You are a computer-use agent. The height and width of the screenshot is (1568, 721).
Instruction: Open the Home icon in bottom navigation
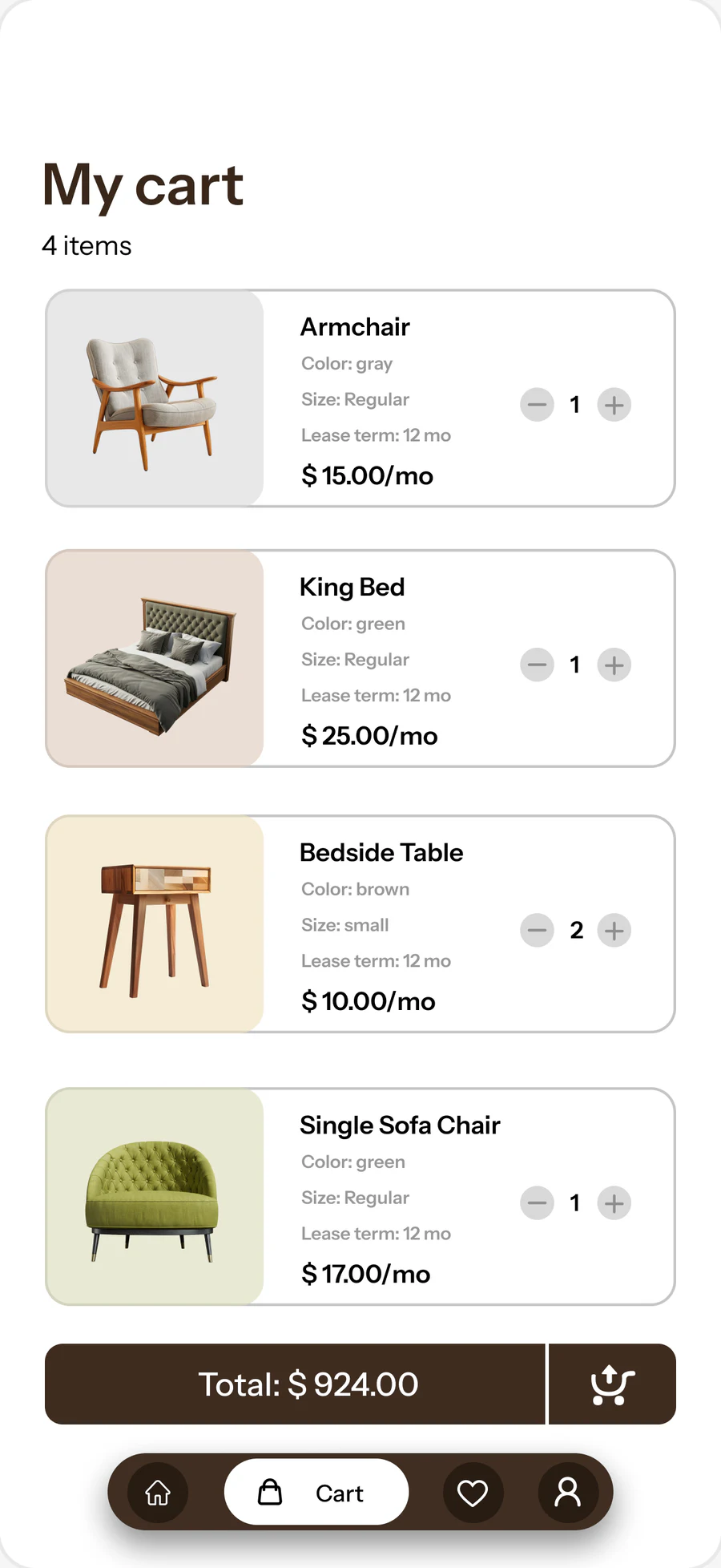tap(158, 1492)
